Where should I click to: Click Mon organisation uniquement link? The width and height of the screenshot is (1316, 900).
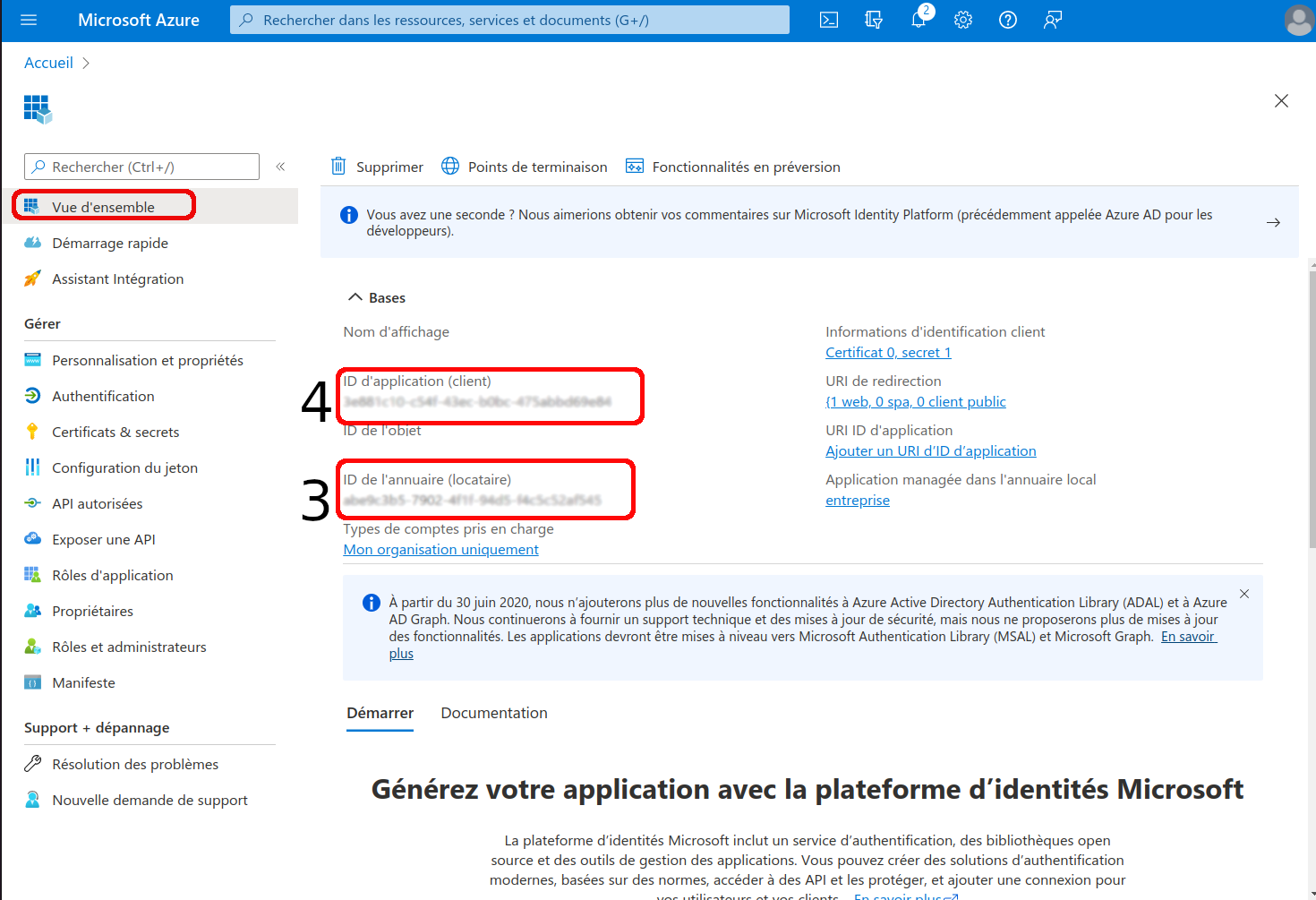point(441,550)
